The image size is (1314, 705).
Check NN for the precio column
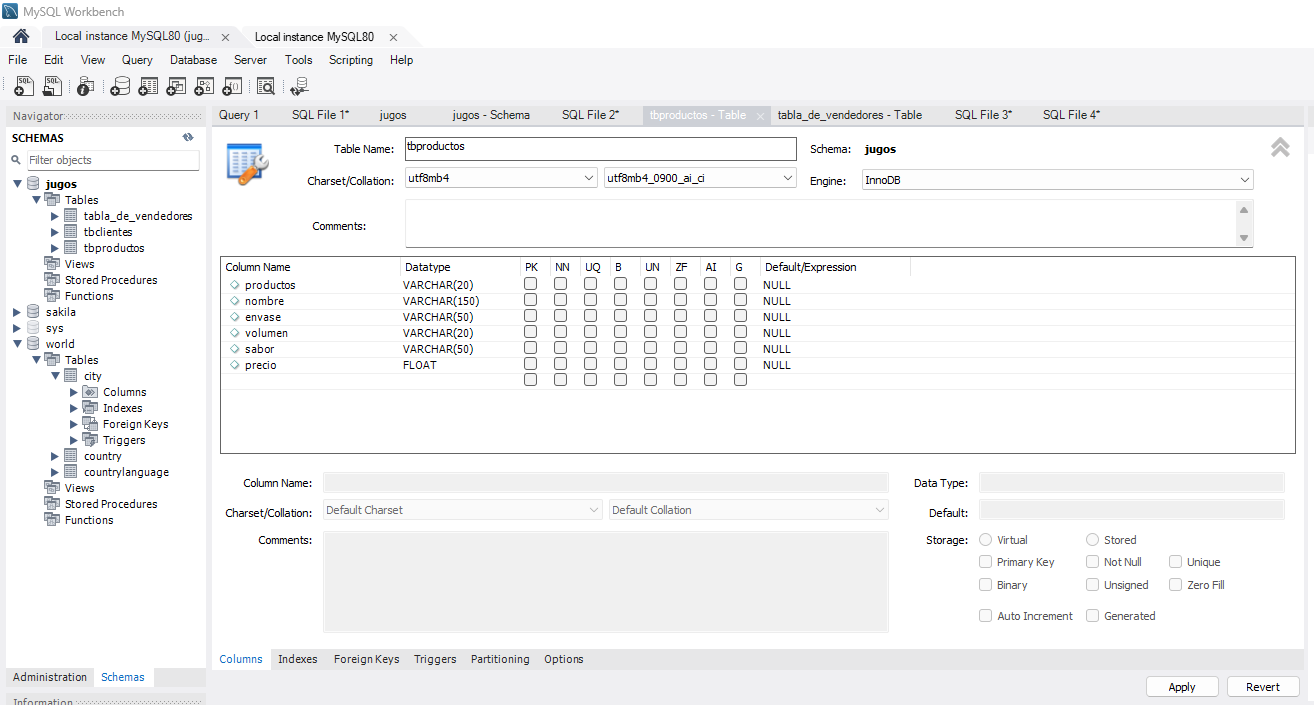pos(560,364)
